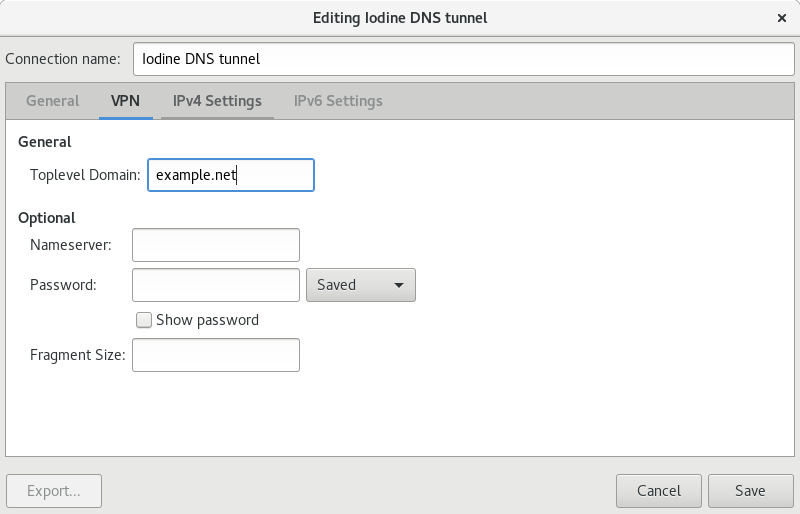Image resolution: width=800 pixels, height=514 pixels.
Task: Focus the Toplevel Domain input field
Action: (230, 175)
